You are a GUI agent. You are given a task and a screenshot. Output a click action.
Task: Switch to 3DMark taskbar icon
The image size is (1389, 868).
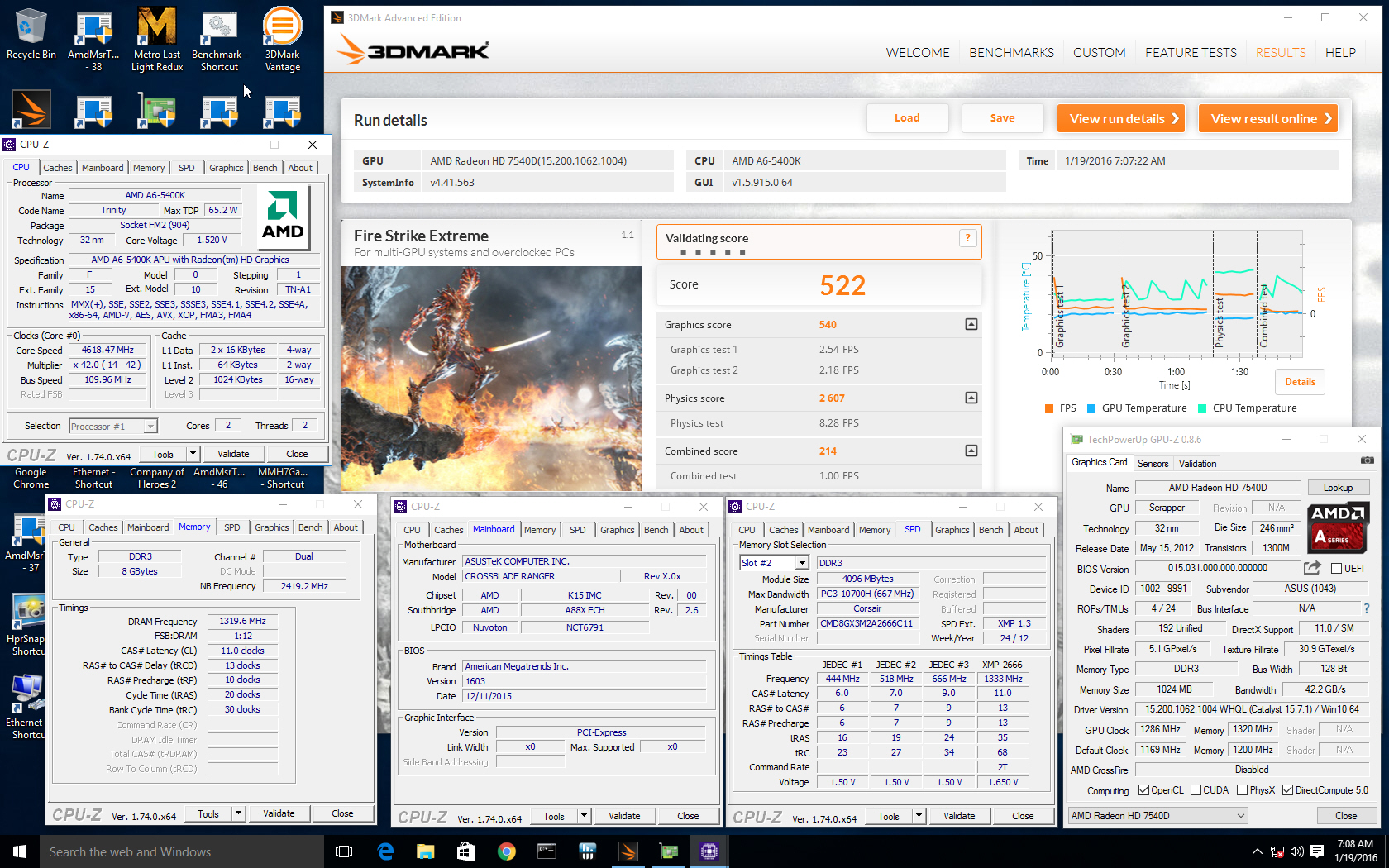pyautogui.click(x=628, y=851)
